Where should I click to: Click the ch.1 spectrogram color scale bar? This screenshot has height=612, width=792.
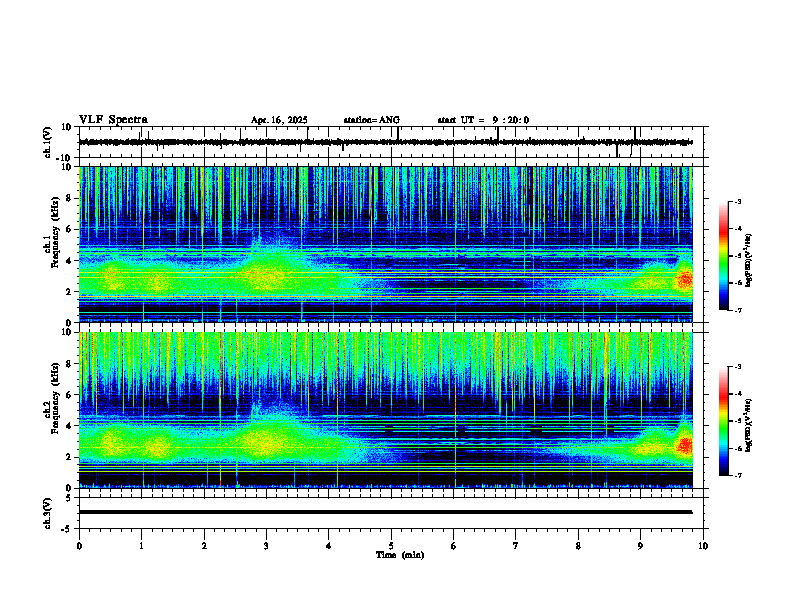[724, 256]
